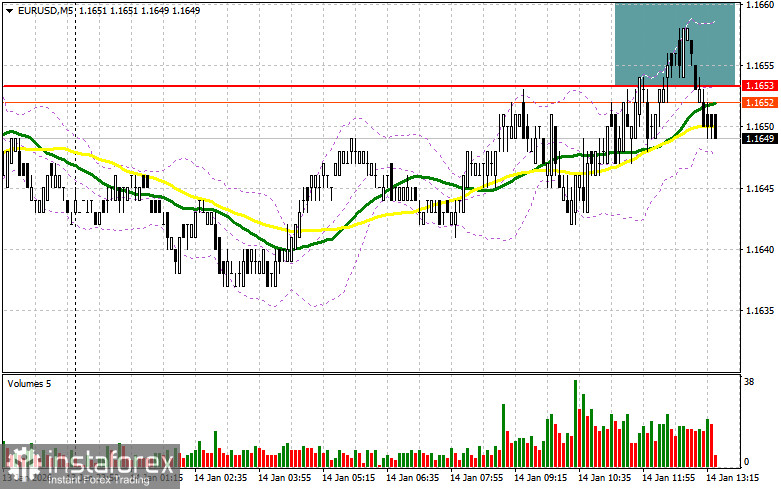Click the Volumes 5 indicator label

click(29, 384)
